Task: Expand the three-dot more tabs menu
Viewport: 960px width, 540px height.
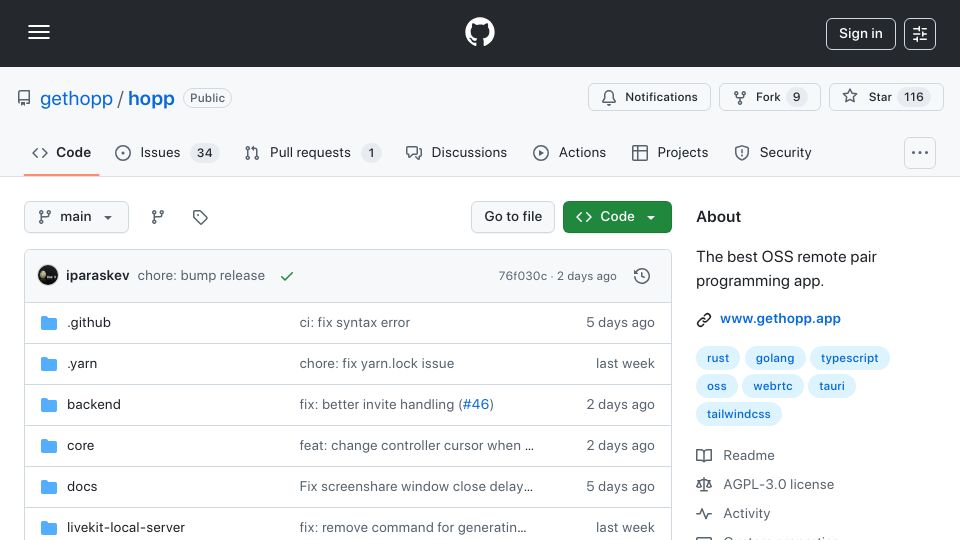Action: tap(920, 153)
